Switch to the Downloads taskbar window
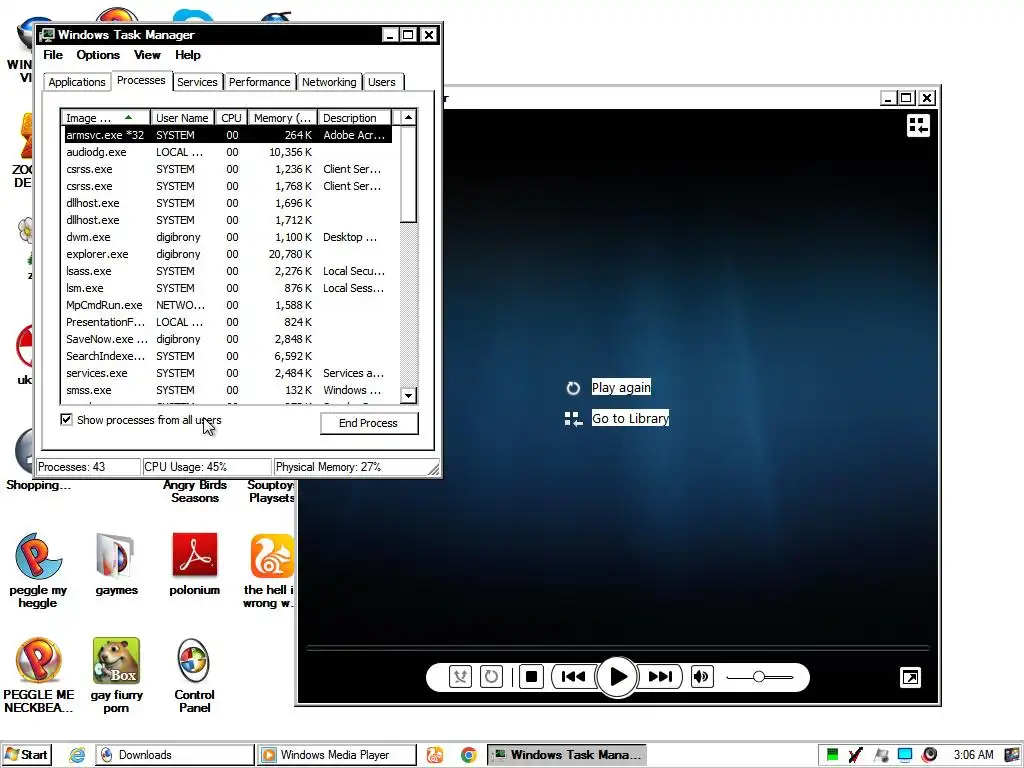The width and height of the screenshot is (1024, 768). coord(175,755)
